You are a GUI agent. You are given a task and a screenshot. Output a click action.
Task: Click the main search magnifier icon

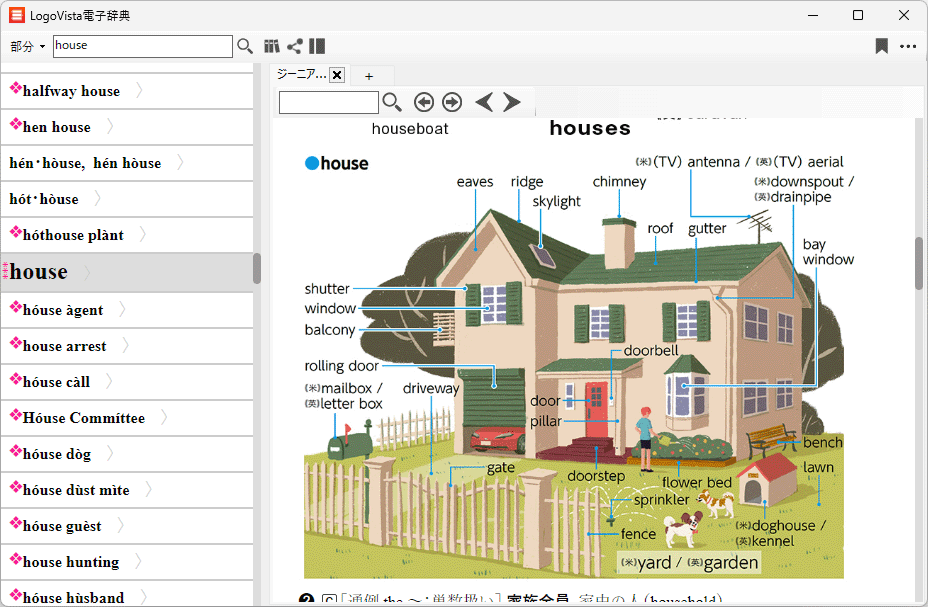245,46
